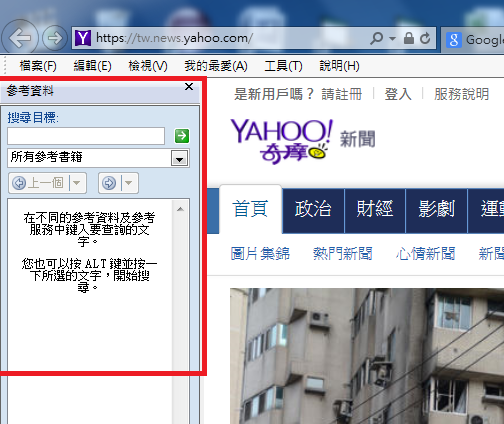Click the 心情新聞 link
This screenshot has width=504, height=424.
426,254
